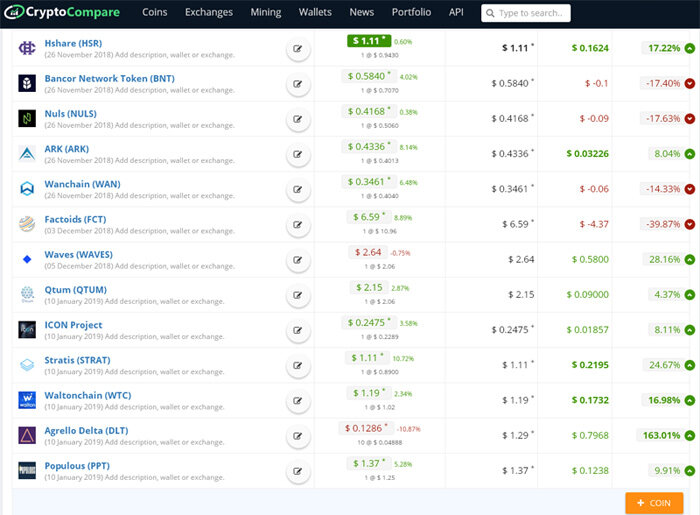Click the highlighted $ 1.11 Hshare price badge

click(x=369, y=41)
